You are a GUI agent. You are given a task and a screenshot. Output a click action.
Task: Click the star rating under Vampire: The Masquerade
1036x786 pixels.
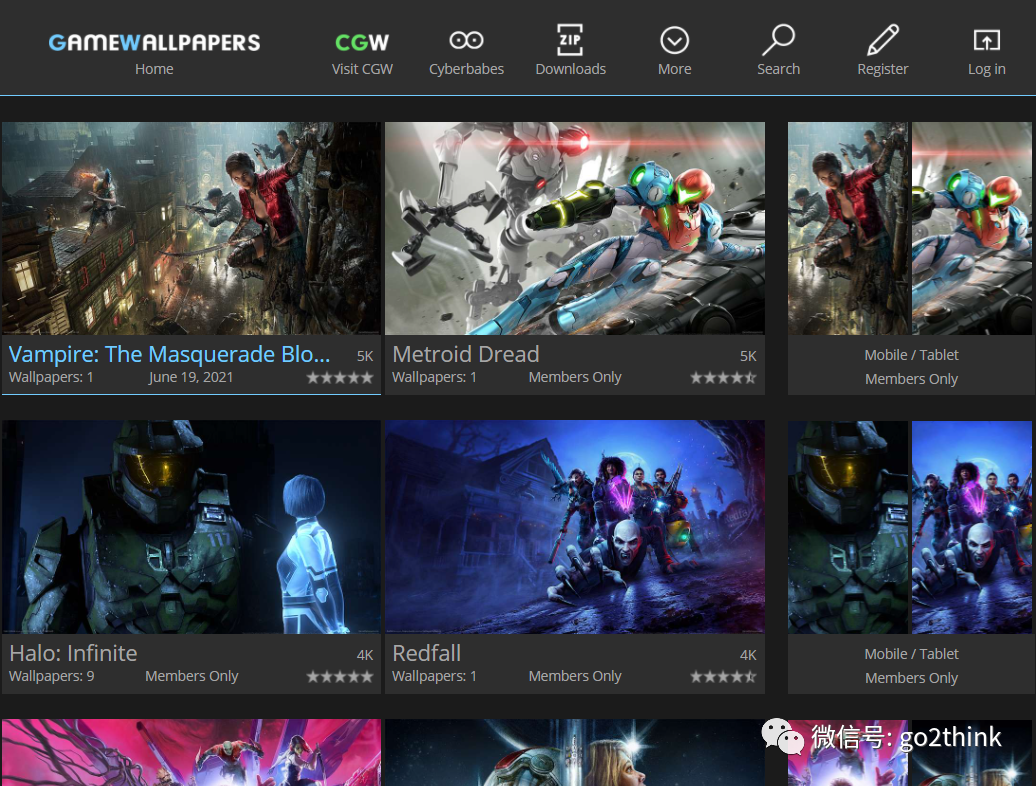340,378
